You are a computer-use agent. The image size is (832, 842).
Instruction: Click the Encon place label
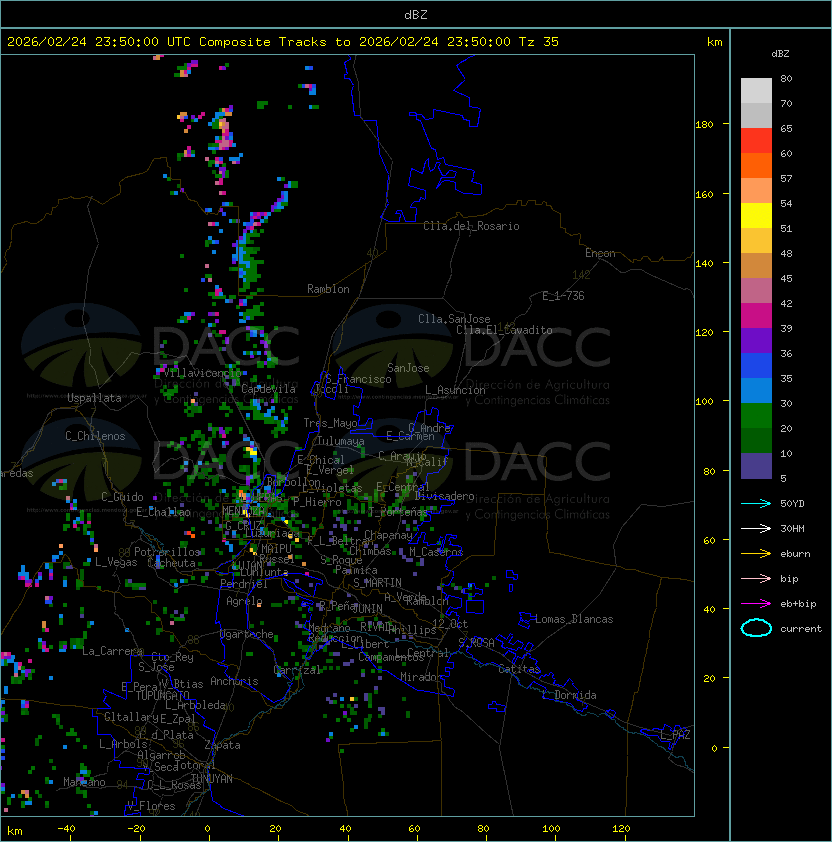[600, 253]
